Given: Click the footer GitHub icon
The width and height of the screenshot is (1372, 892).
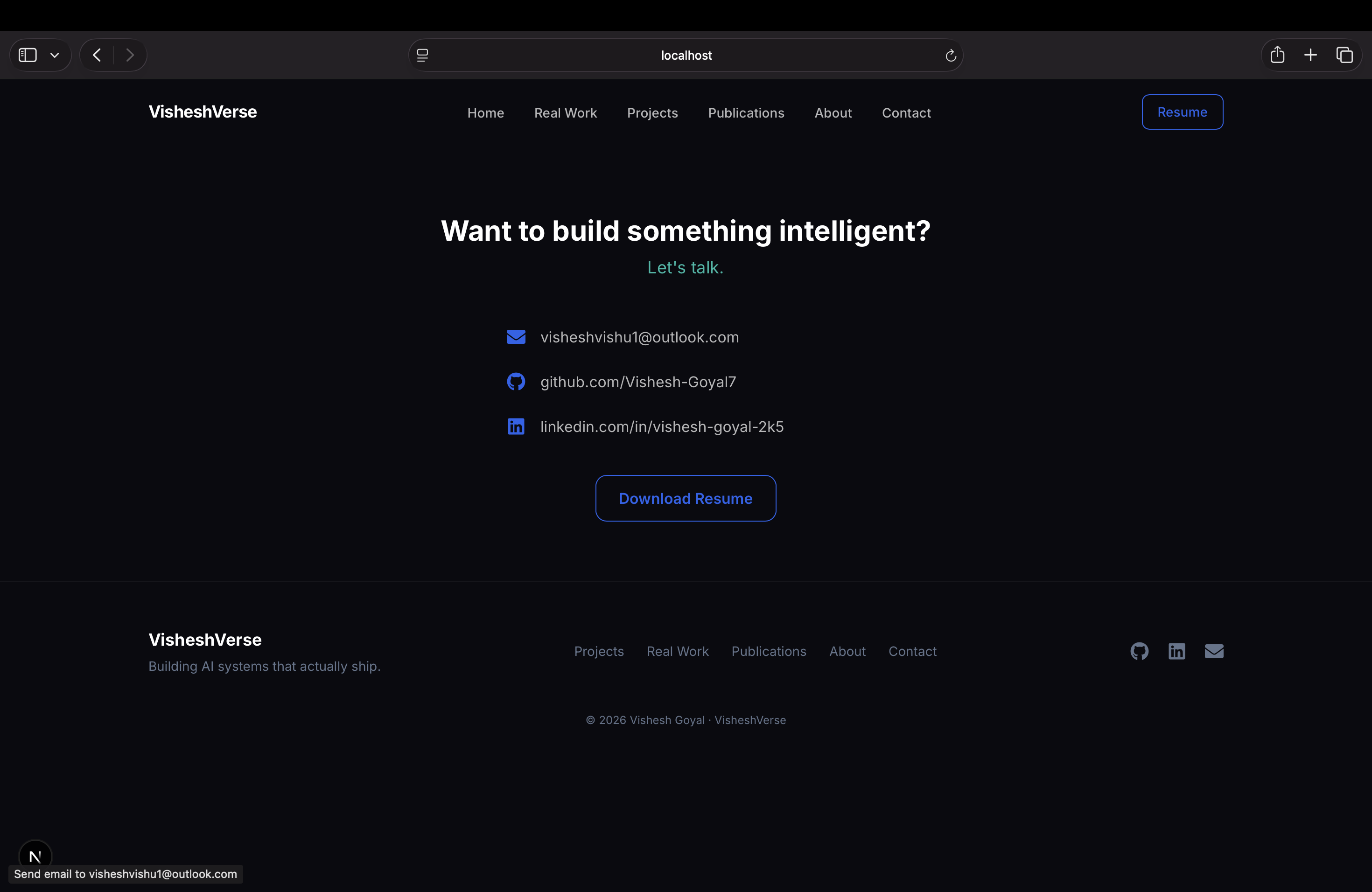Looking at the screenshot, I should [1139, 651].
